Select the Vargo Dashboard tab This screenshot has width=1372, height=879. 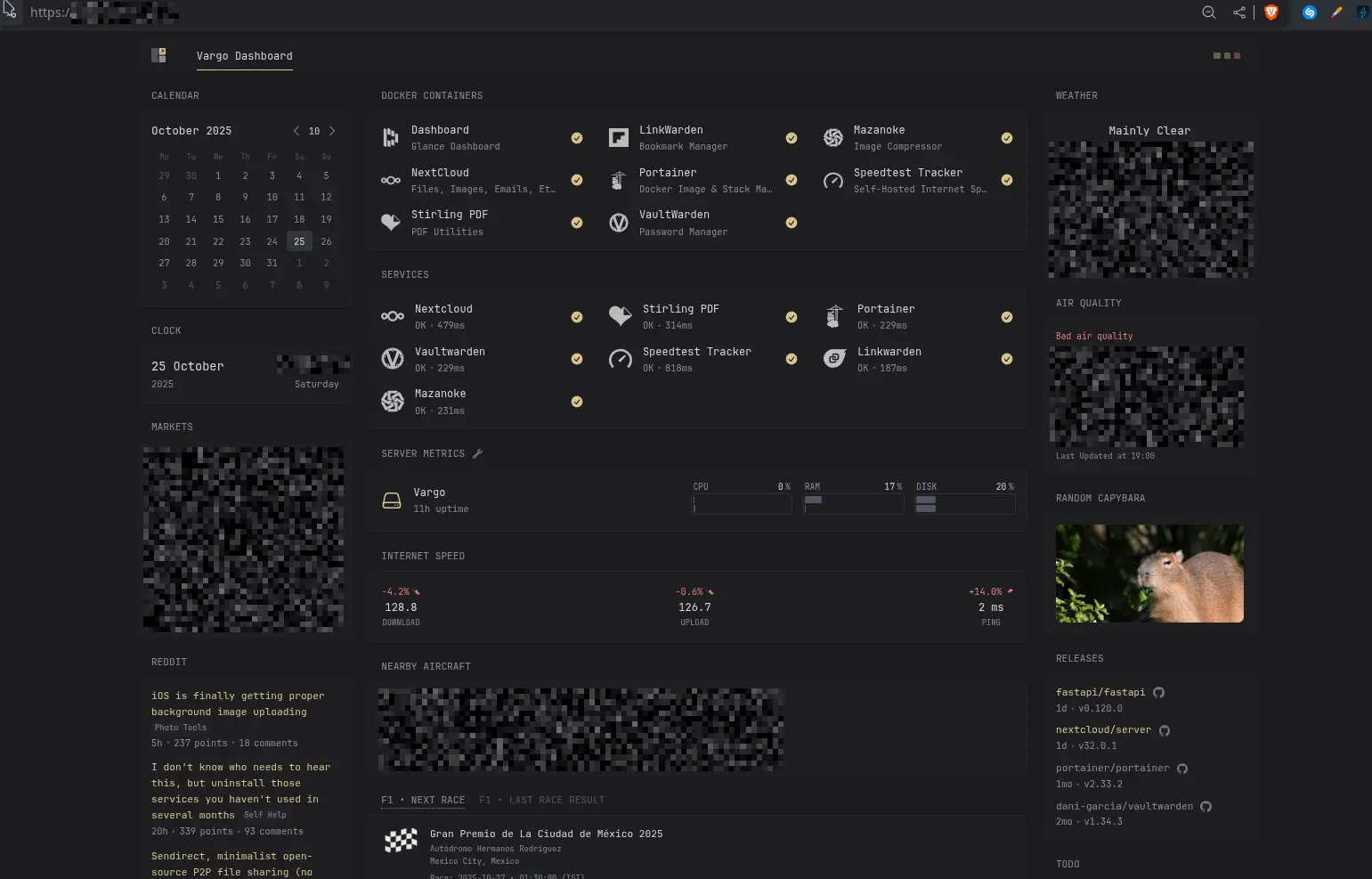244,56
